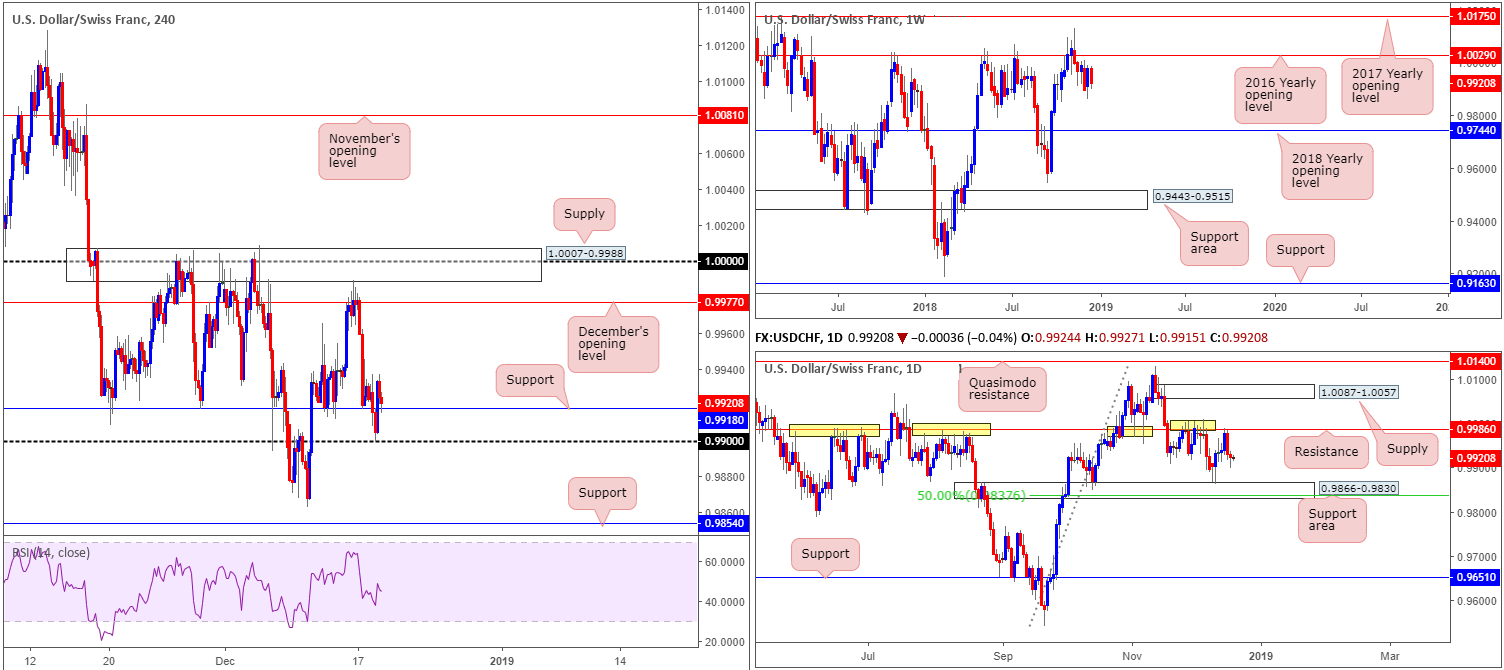Click the red 1.01400 price label
Screen dimensions: 1504x670
[1476, 360]
